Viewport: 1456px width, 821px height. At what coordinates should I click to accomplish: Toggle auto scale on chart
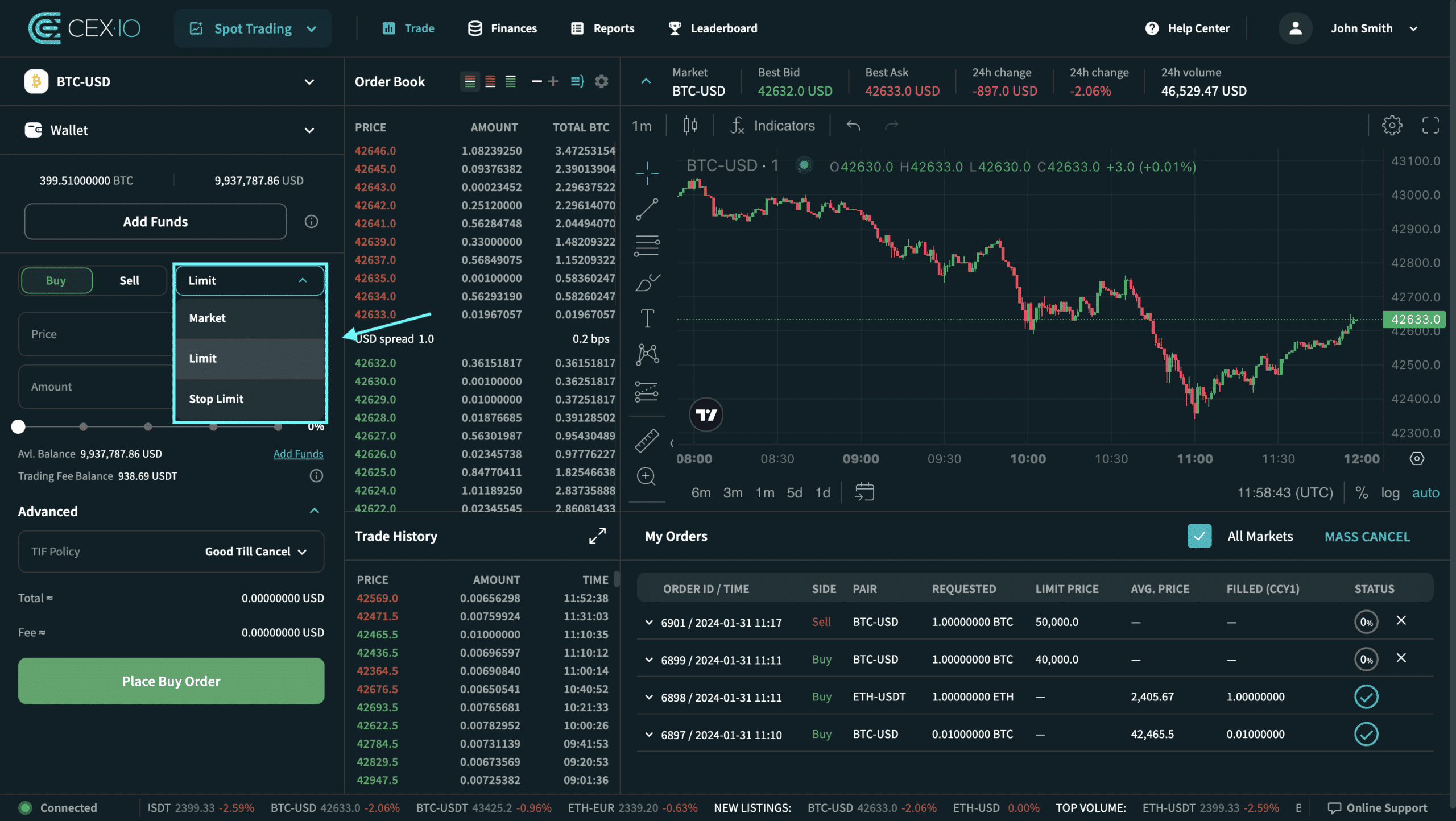pos(1425,492)
